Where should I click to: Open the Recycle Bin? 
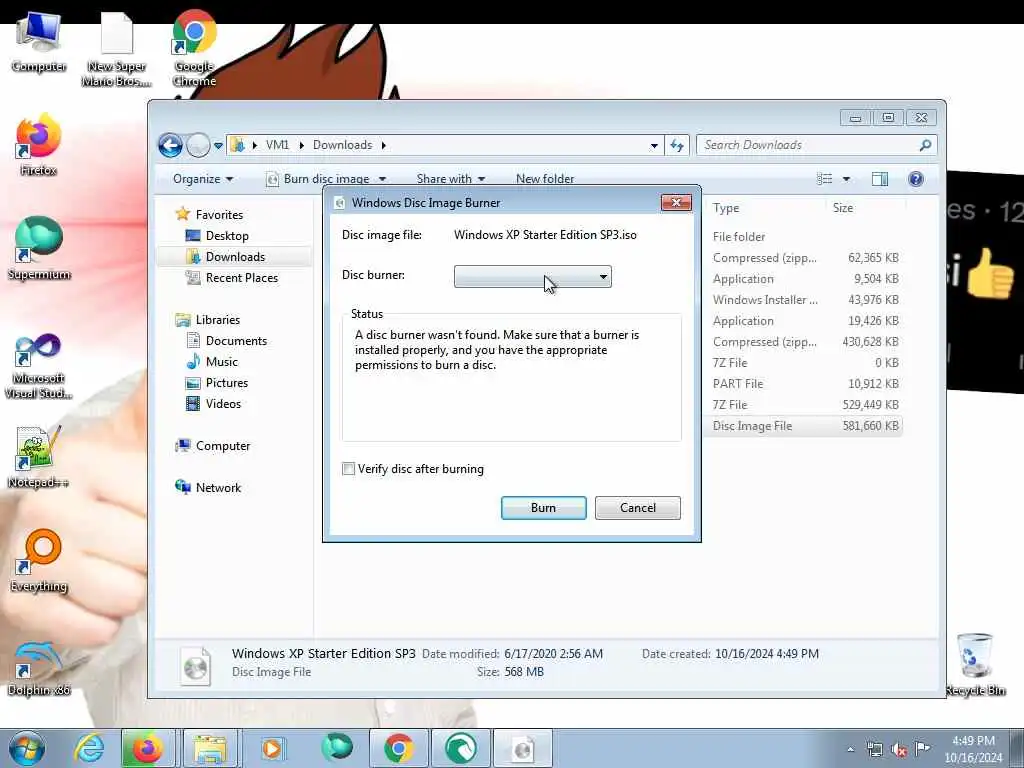pos(975,665)
